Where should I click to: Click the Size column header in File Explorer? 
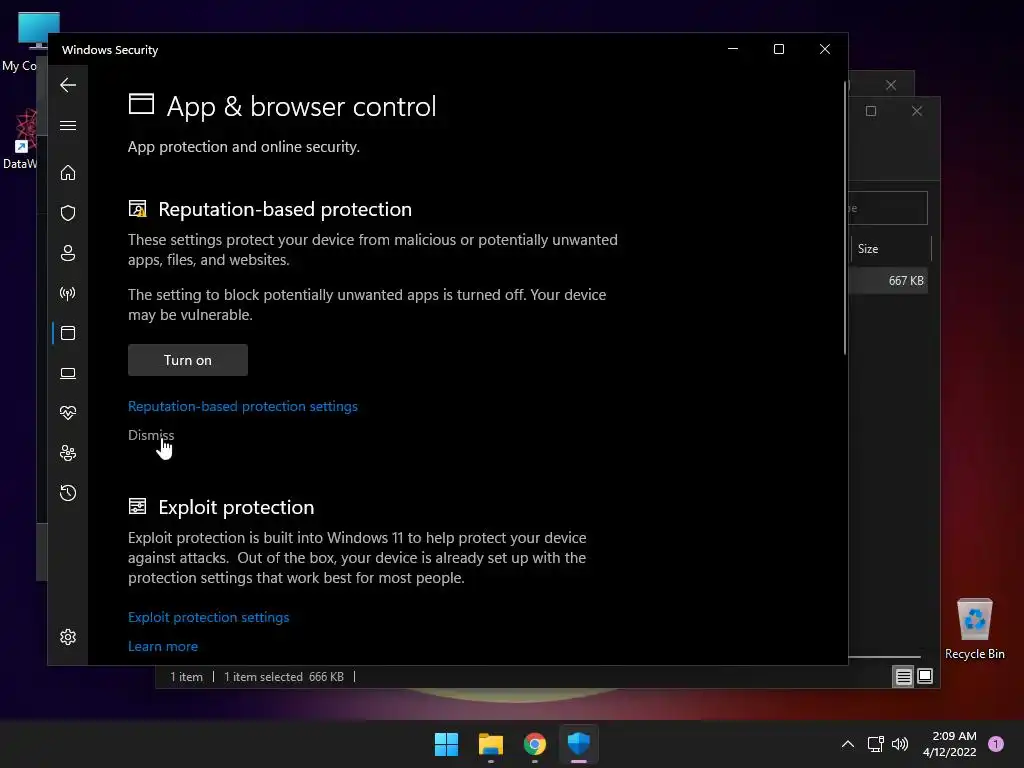tap(891, 249)
